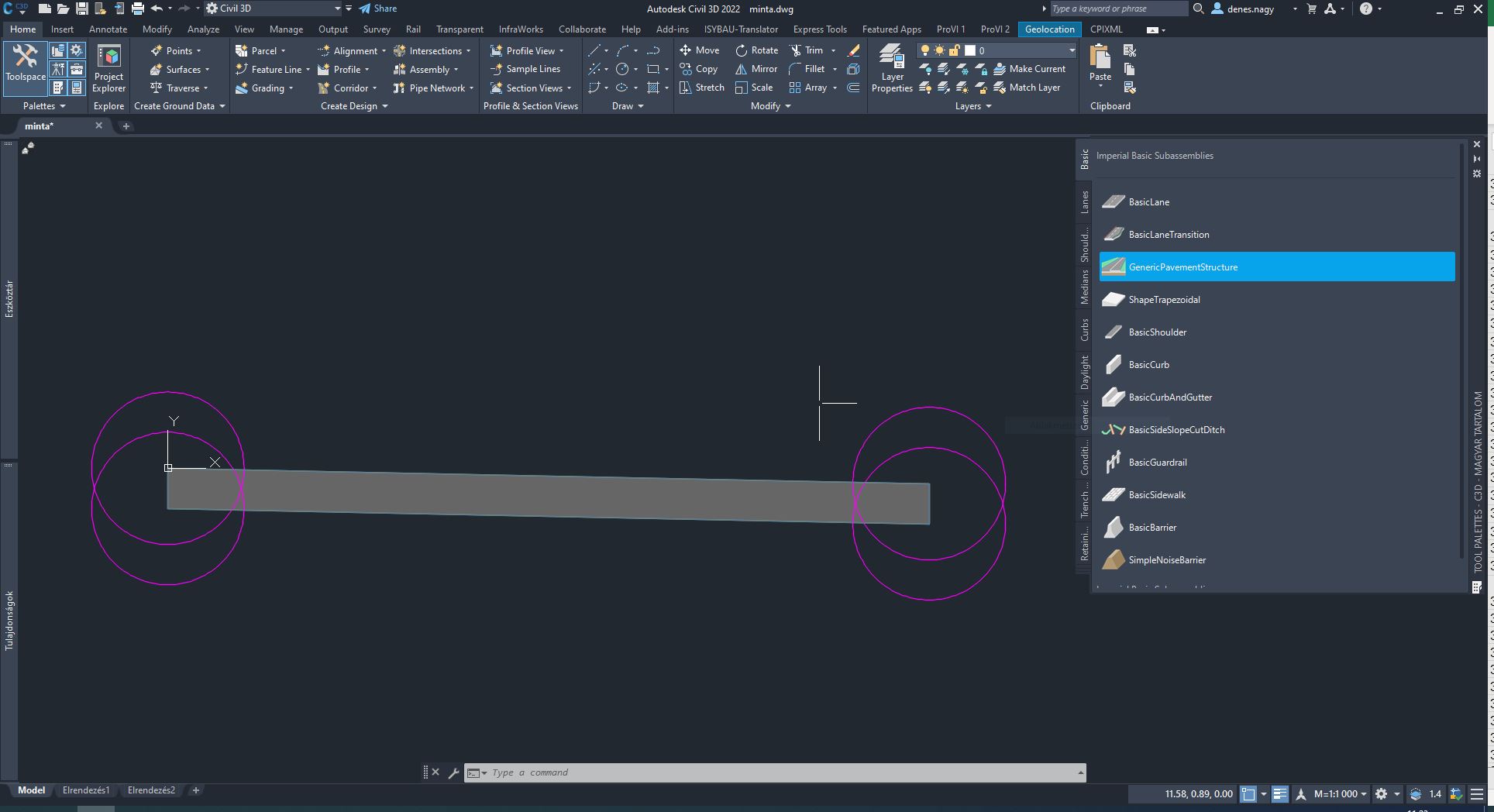The height and width of the screenshot is (812, 1494).
Task: Switch to the Annotate ribbon tab
Action: pos(108,29)
